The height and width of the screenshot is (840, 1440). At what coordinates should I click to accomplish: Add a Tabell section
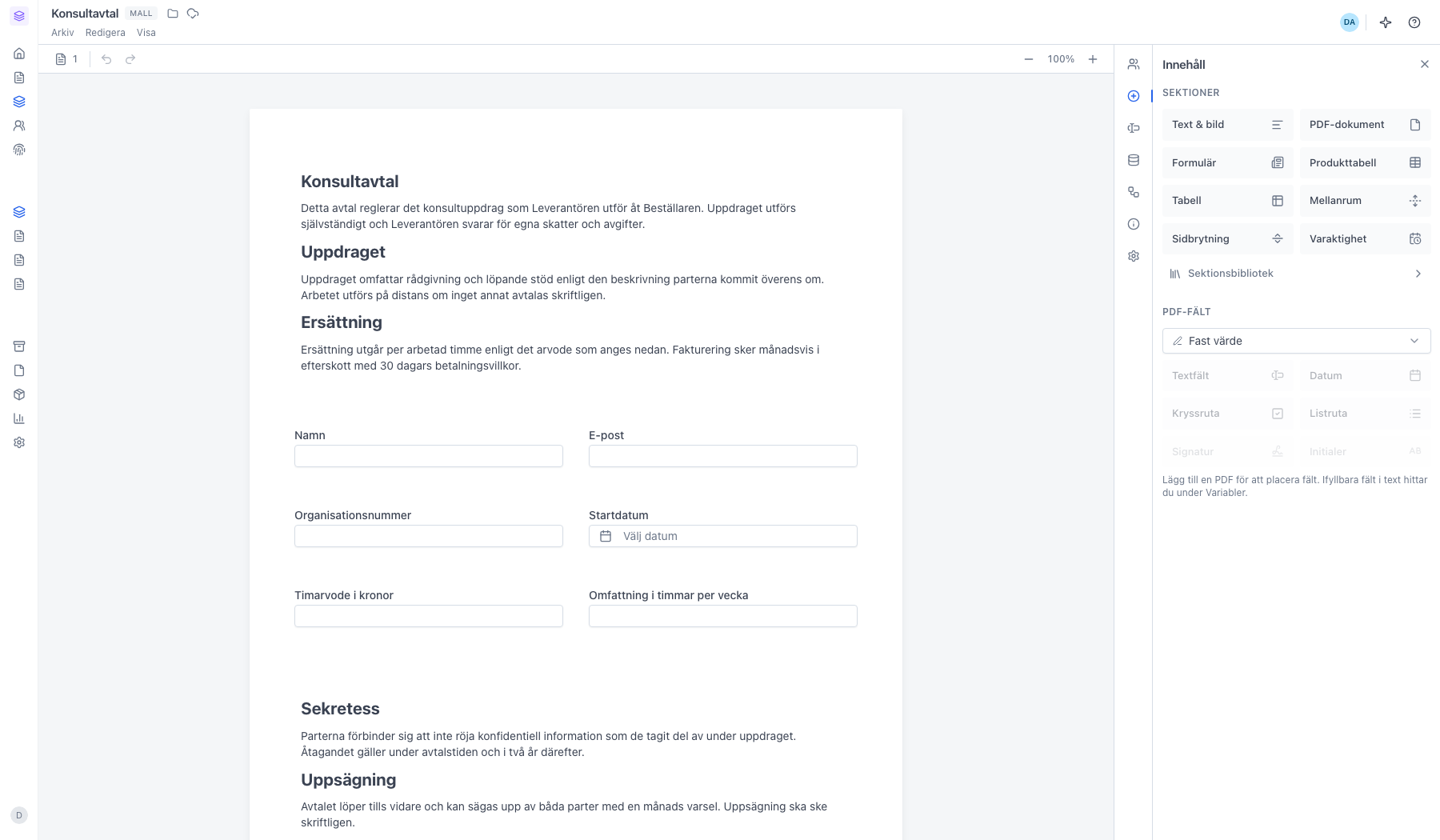point(1227,201)
